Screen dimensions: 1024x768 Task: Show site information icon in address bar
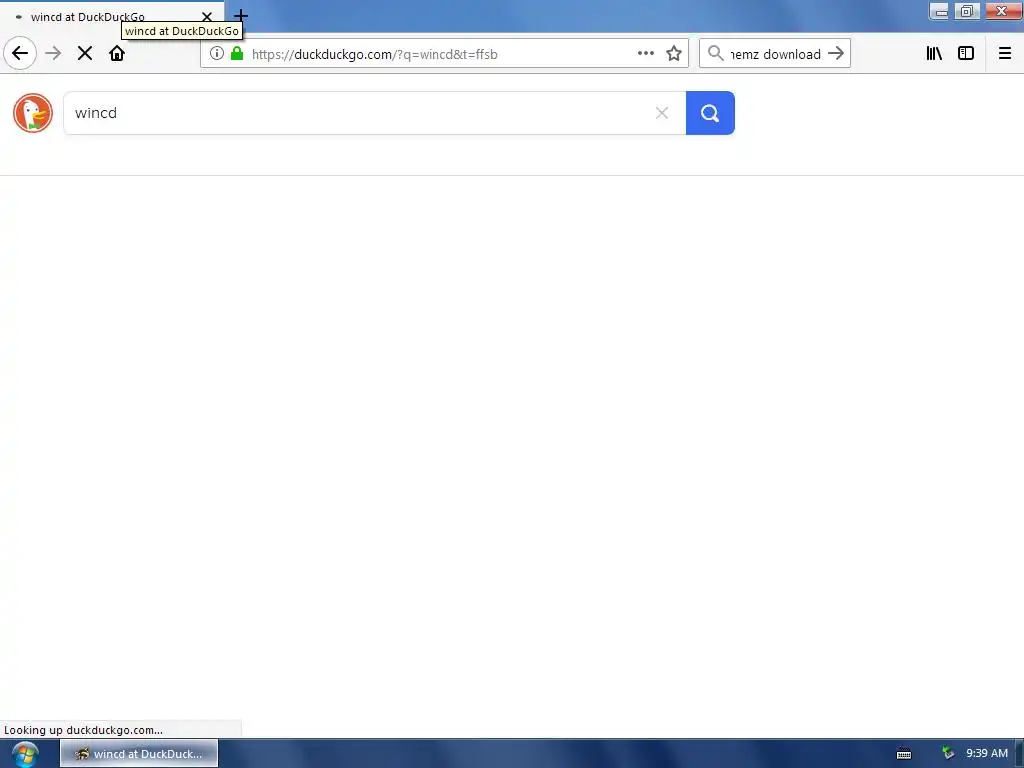217,54
